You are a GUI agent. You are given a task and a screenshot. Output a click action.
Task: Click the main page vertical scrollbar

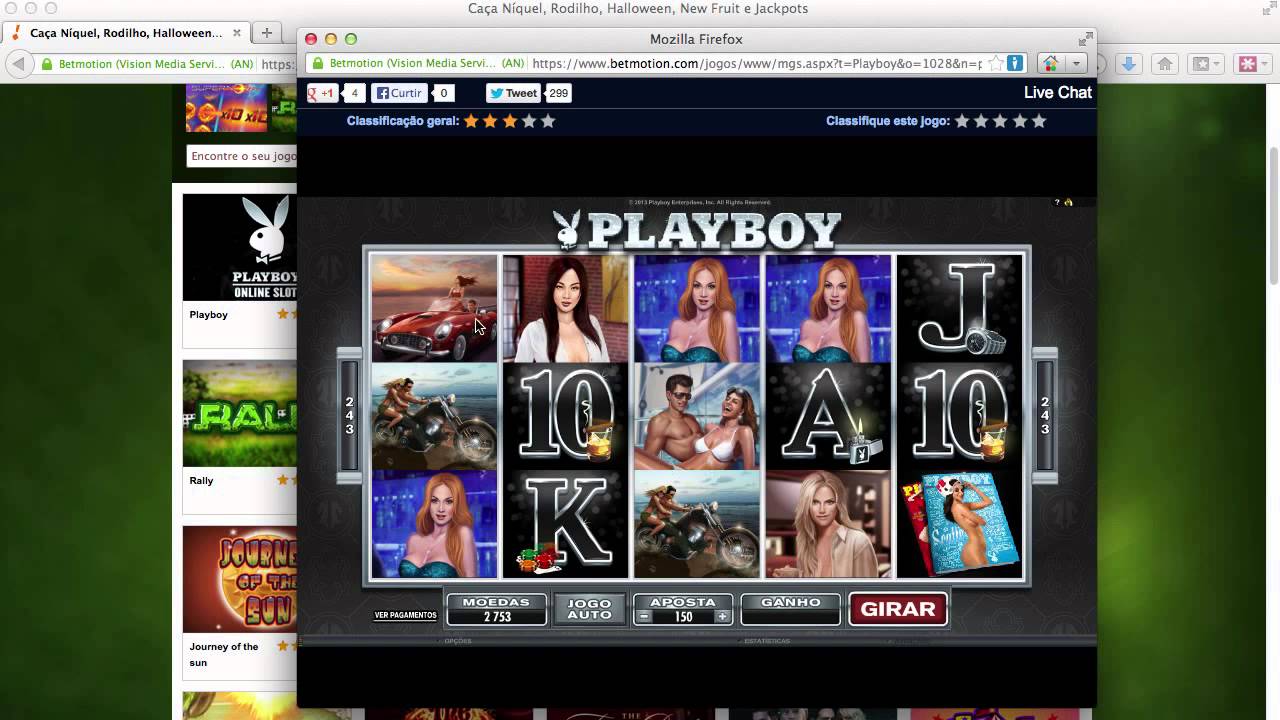(x=1274, y=216)
